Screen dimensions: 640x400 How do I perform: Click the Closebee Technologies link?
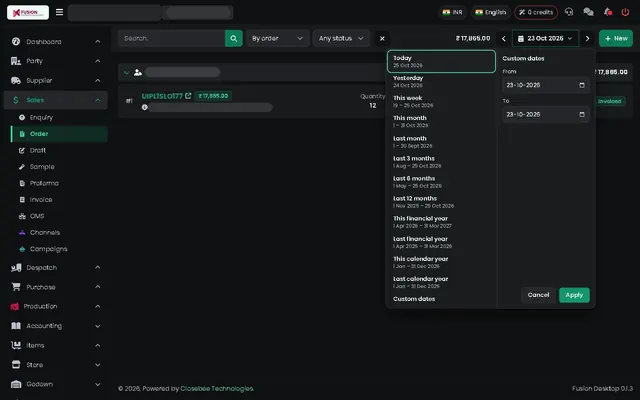217,389
